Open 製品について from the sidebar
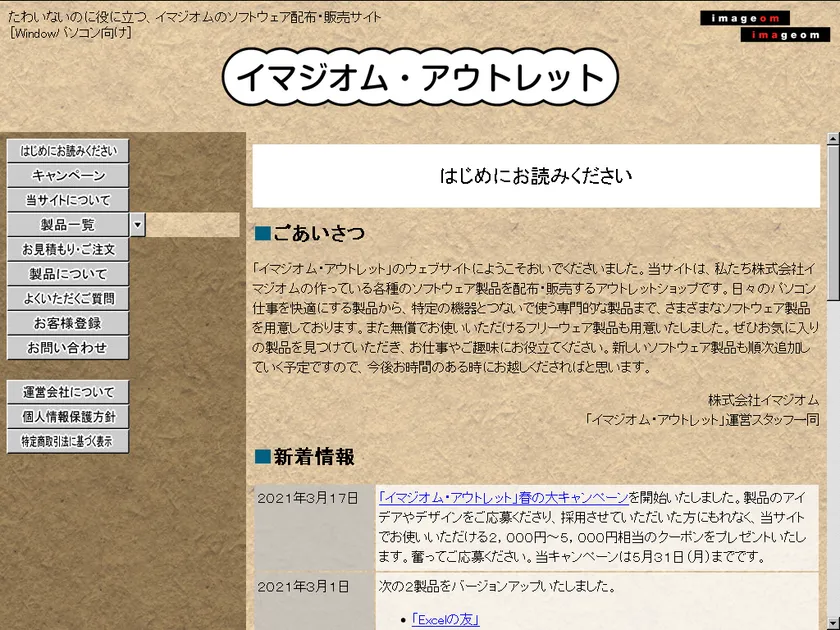Viewport: 840px width, 630px height. pos(68,274)
